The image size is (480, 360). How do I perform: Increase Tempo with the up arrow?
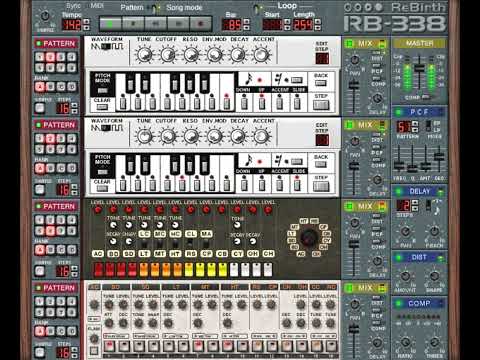click(x=86, y=22)
